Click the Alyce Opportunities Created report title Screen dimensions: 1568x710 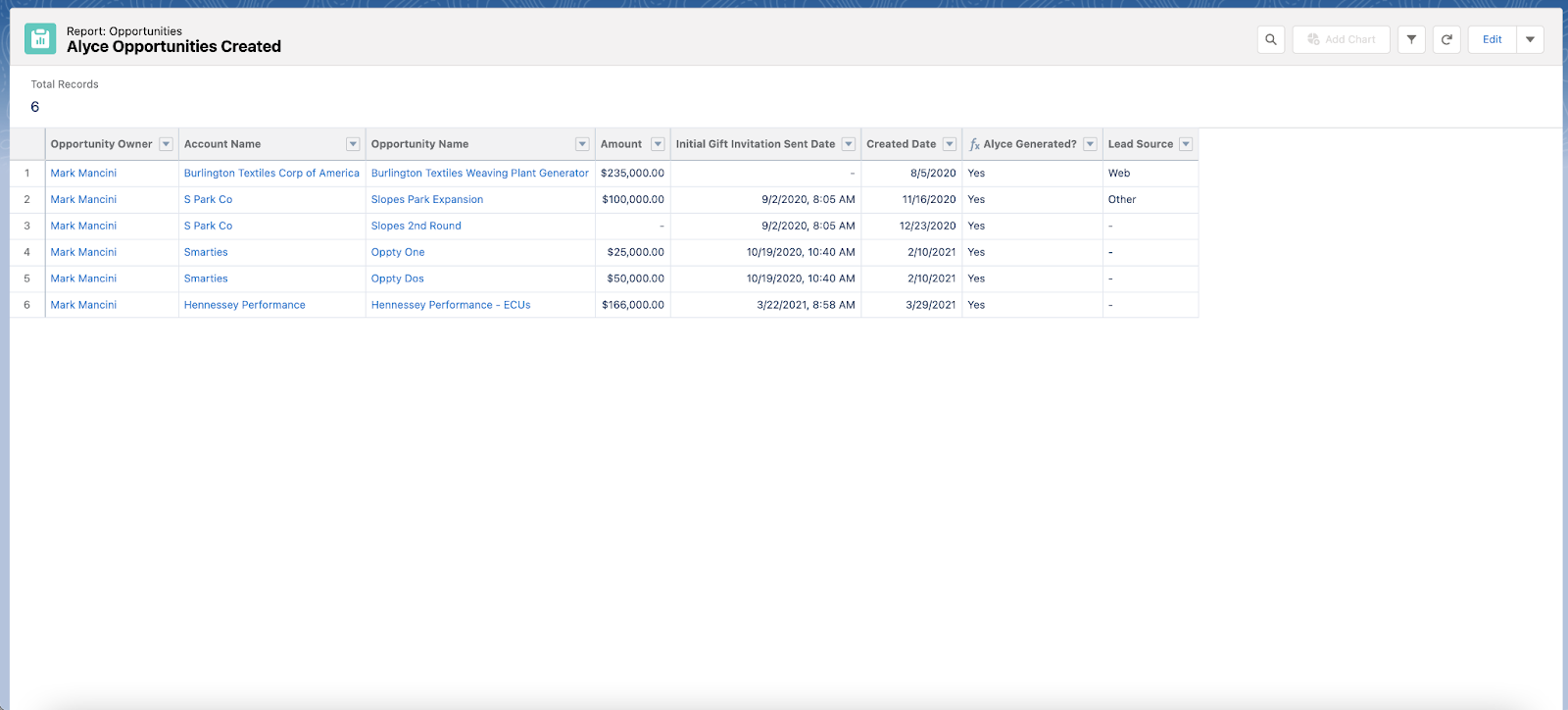point(173,46)
